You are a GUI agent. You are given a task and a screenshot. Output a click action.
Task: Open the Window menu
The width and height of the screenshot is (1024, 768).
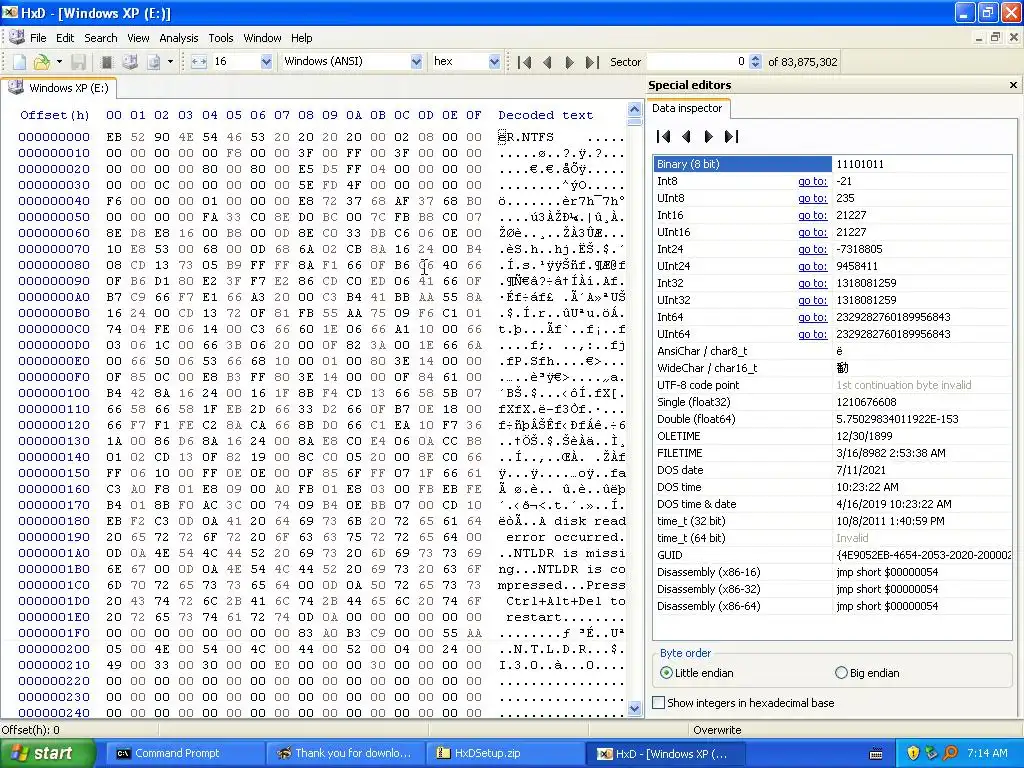point(262,38)
